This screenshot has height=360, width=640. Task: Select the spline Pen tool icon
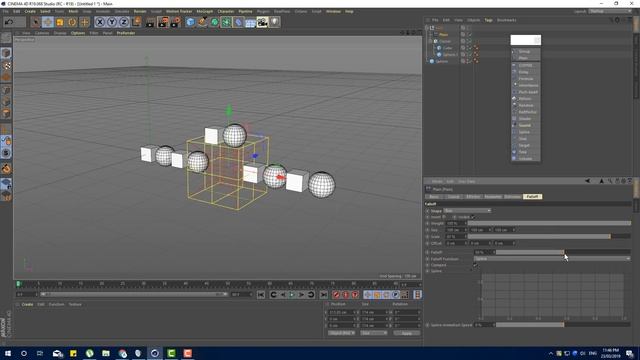click(x=202, y=22)
